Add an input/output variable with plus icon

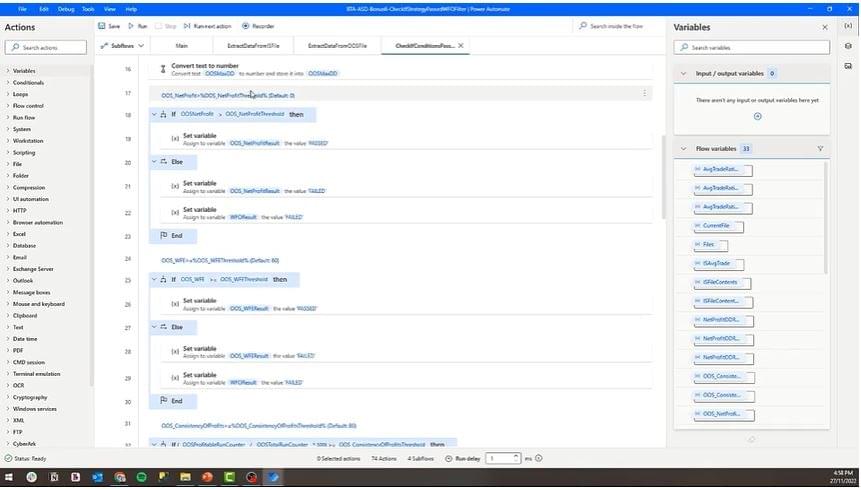tap(757, 117)
